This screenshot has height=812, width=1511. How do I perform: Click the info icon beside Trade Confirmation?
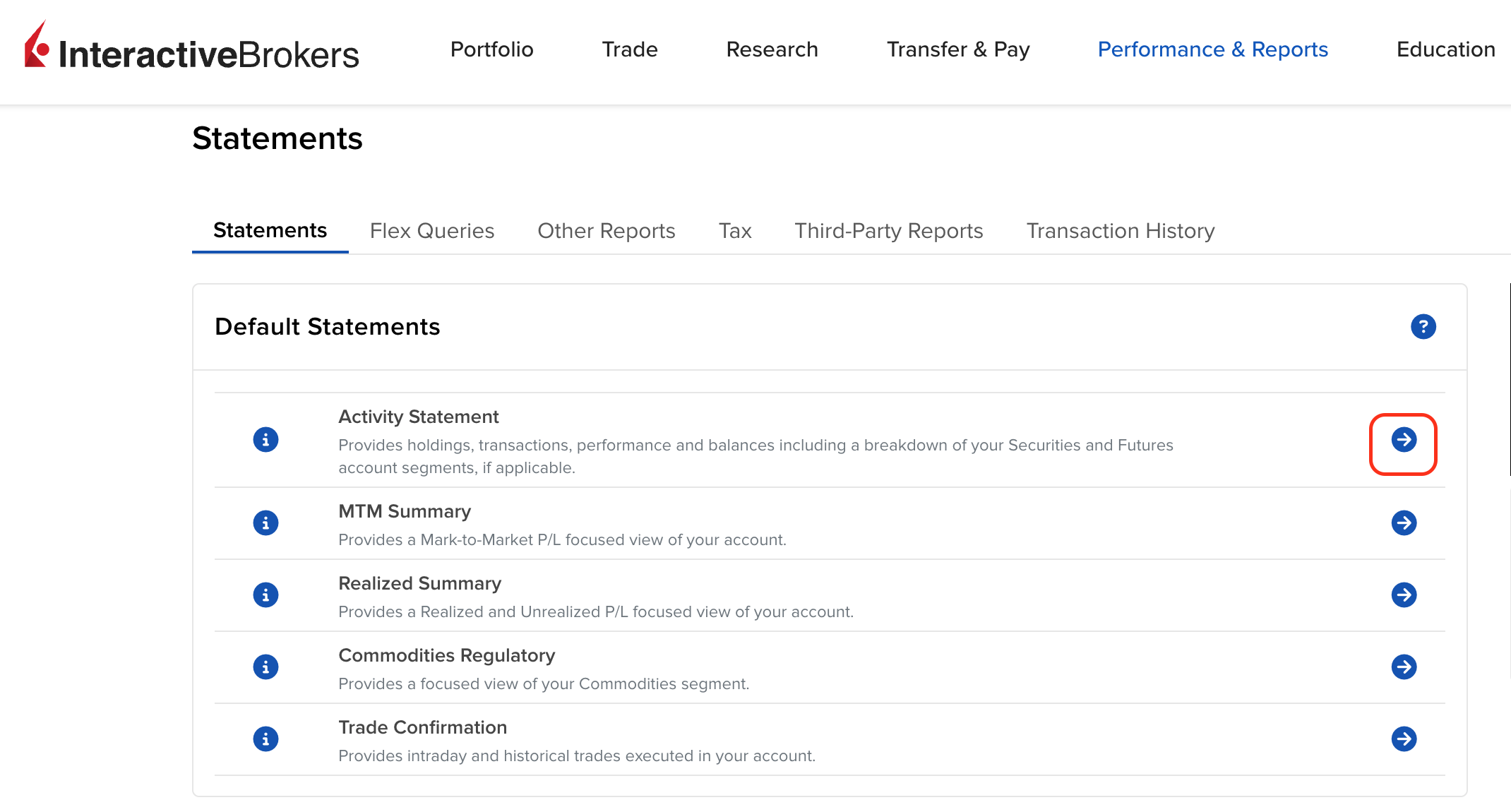coord(265,739)
